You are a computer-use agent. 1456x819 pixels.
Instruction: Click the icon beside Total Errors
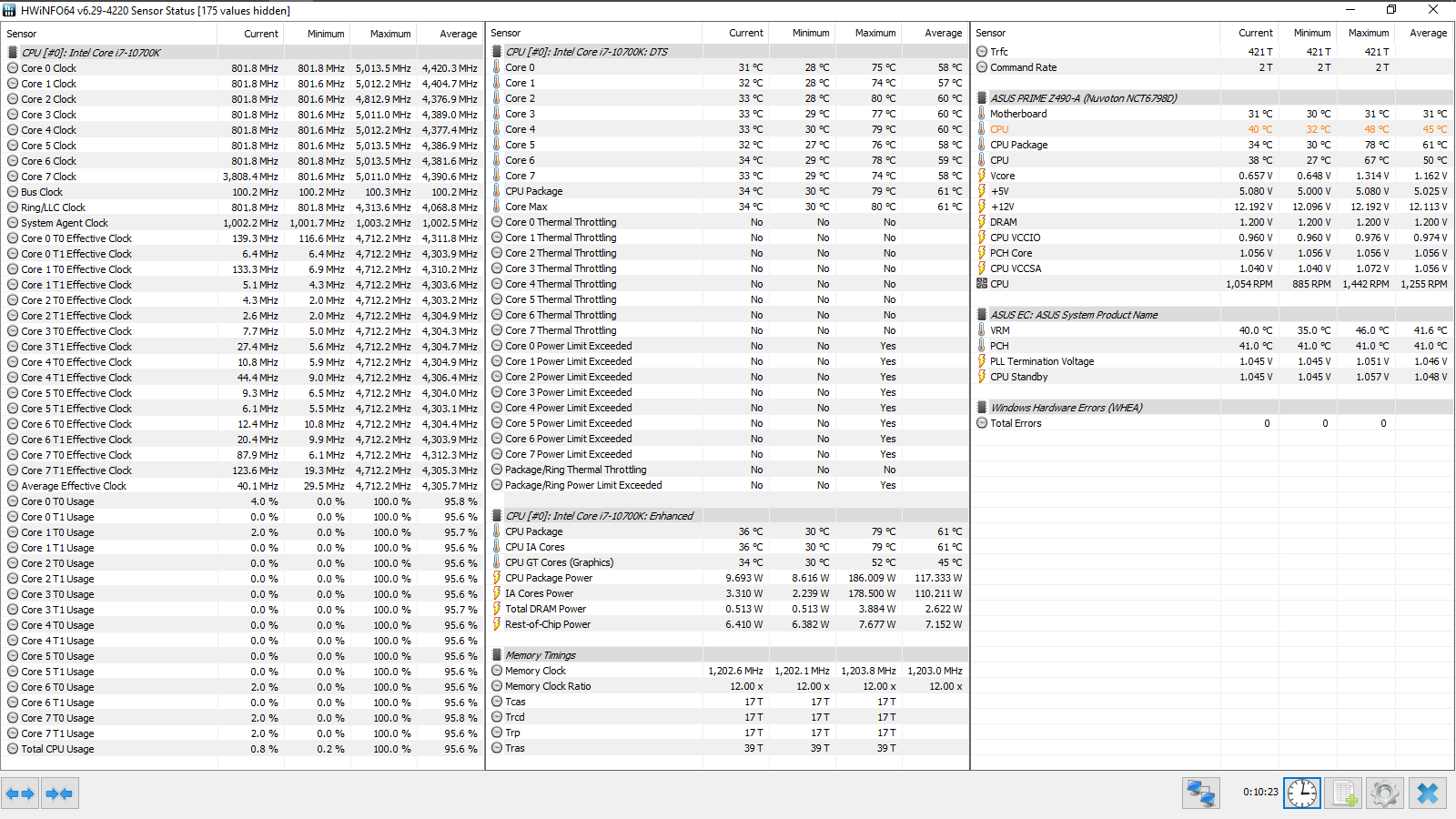tap(982, 423)
